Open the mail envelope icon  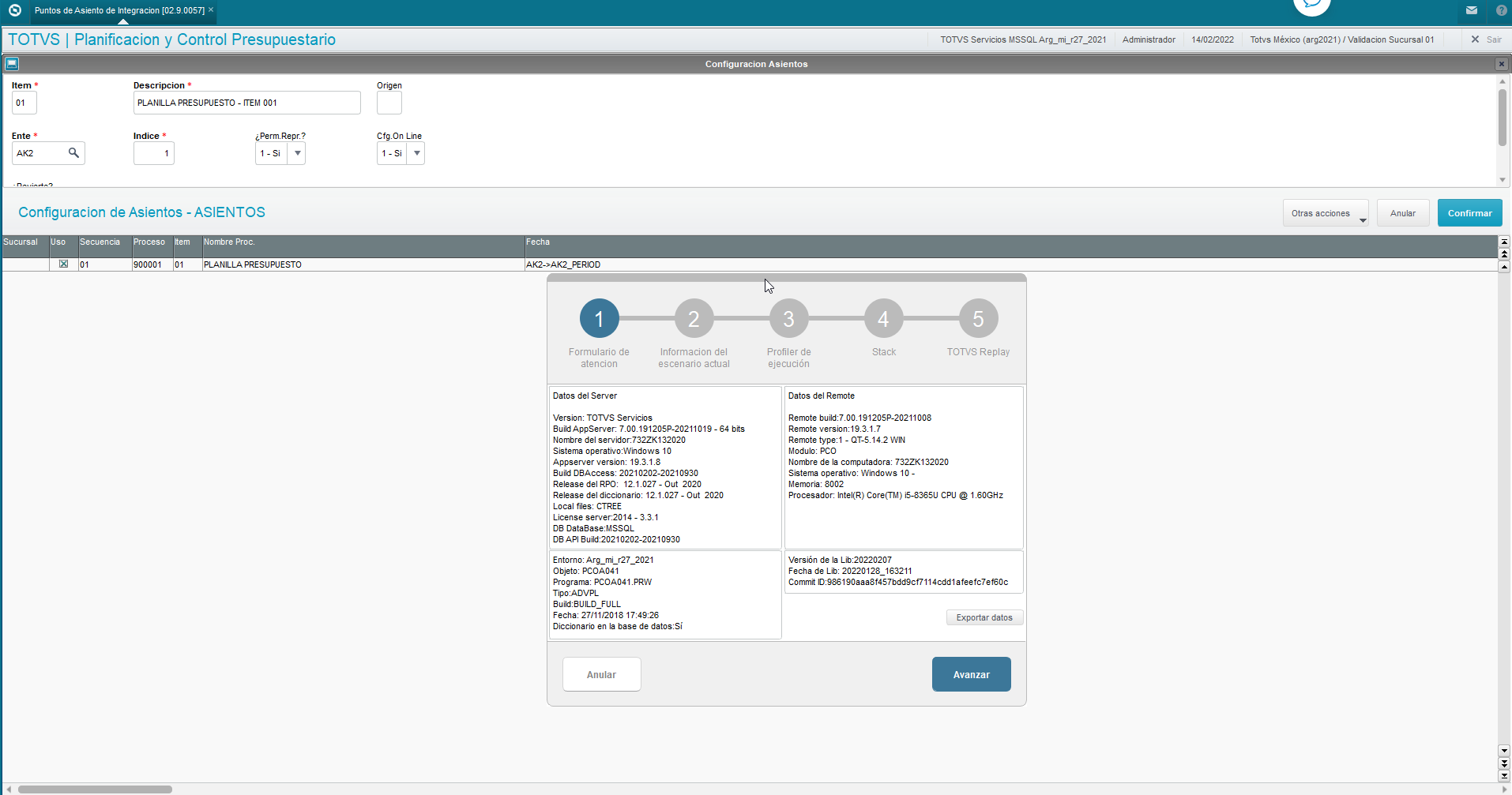[1472, 10]
